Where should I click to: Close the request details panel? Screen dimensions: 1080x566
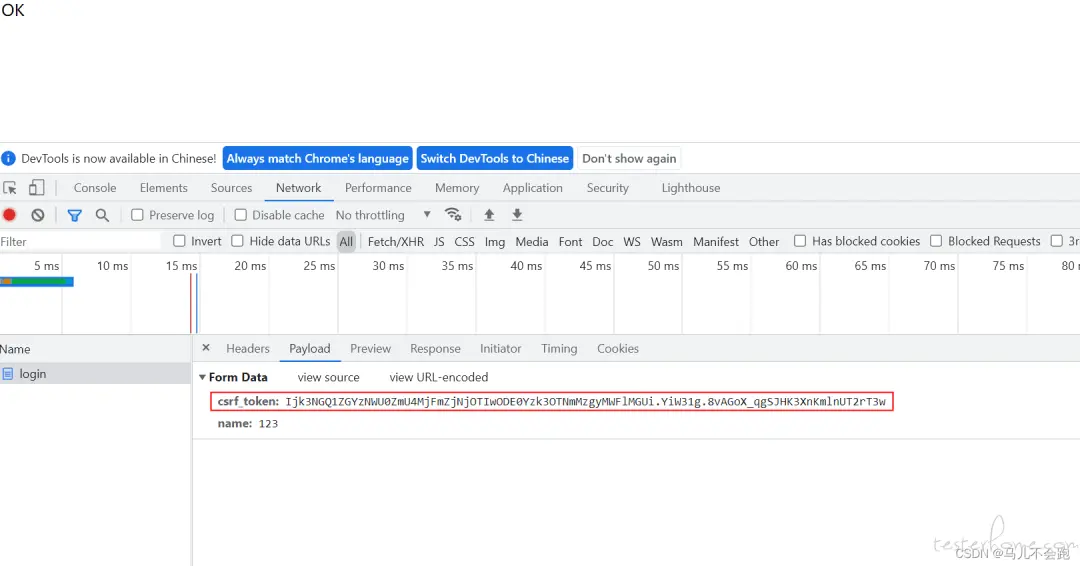pyautogui.click(x=206, y=348)
